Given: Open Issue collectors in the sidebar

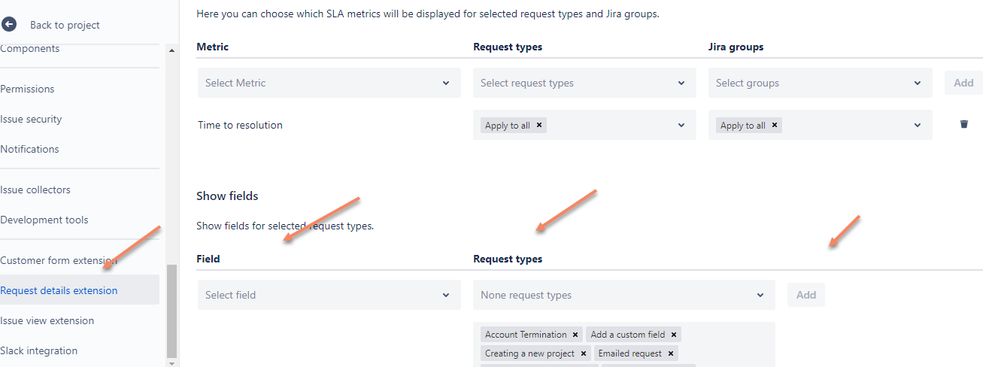Looking at the screenshot, I should pos(36,190).
